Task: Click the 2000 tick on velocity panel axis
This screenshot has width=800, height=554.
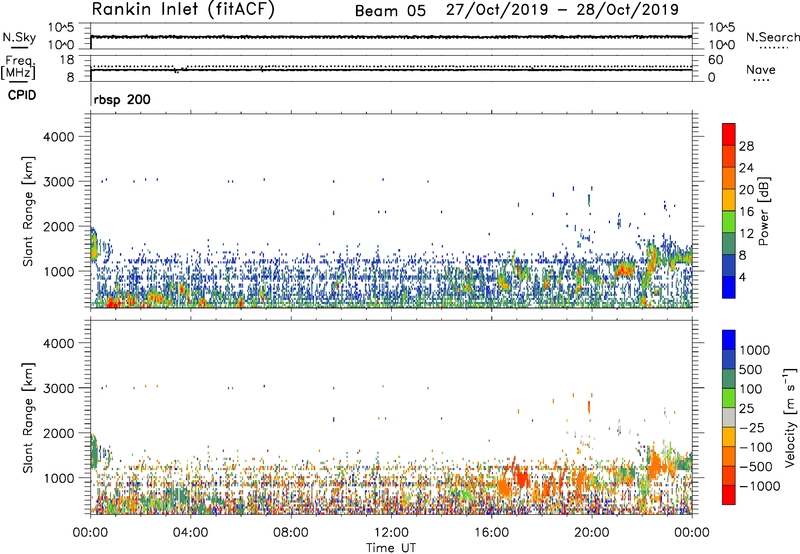Action: point(58,433)
